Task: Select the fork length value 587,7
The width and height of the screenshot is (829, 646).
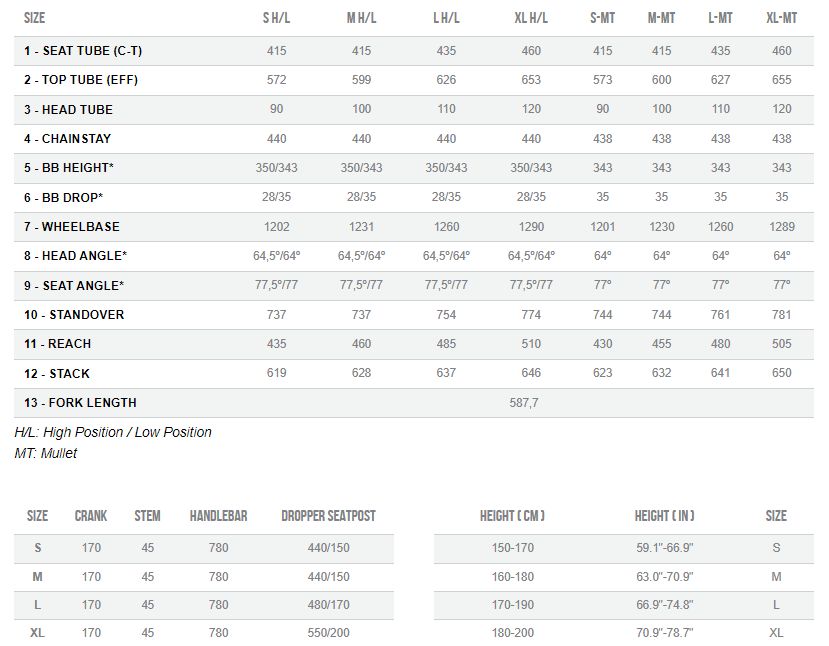Action: (524, 403)
